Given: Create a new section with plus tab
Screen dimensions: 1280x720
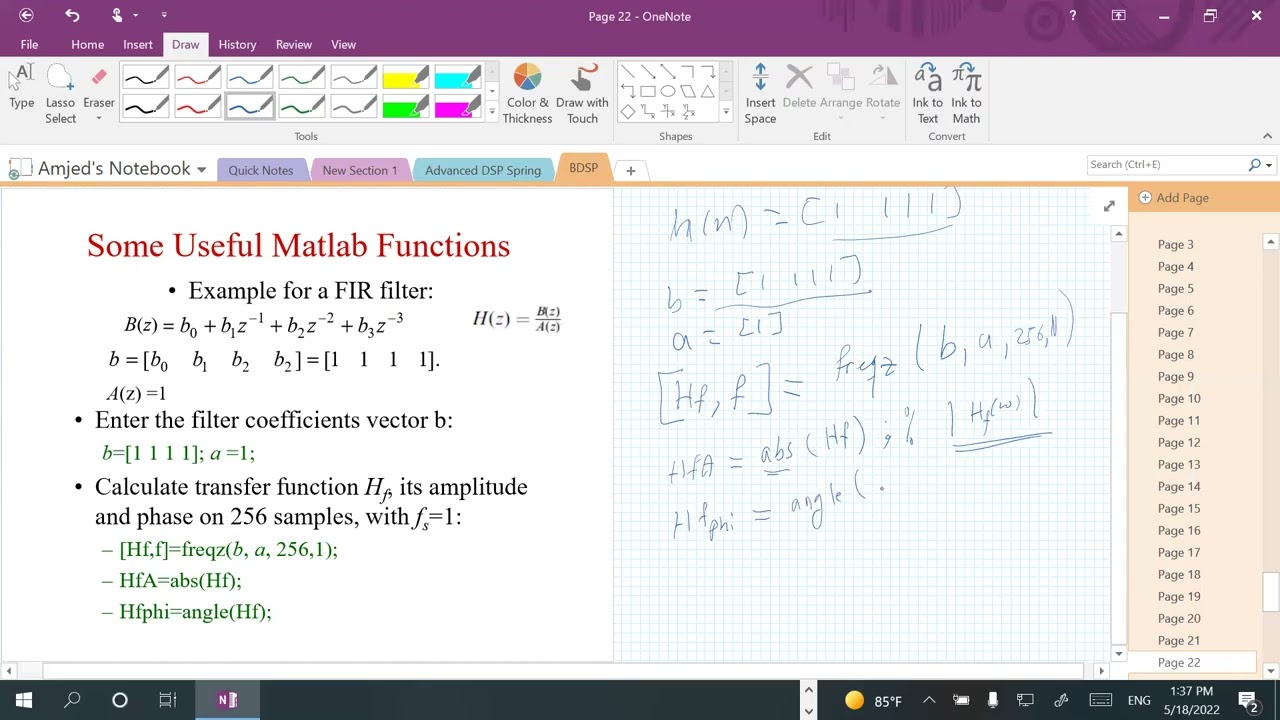Looking at the screenshot, I should (x=630, y=171).
